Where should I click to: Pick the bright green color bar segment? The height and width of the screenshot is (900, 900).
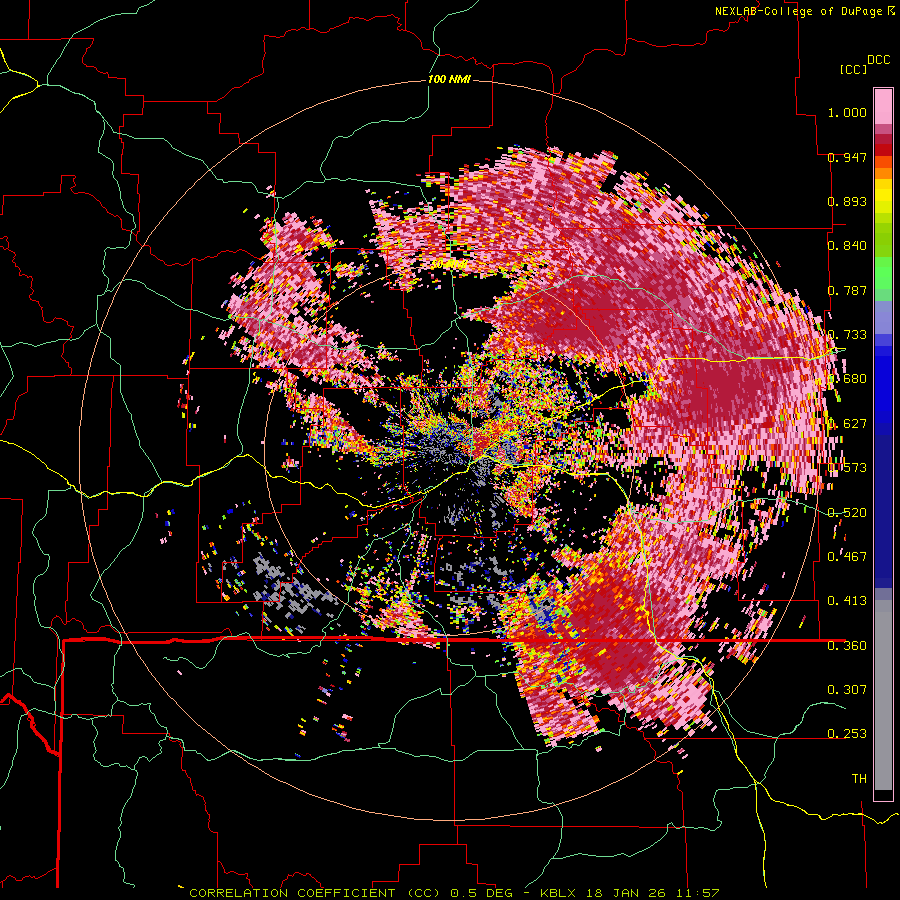click(883, 271)
